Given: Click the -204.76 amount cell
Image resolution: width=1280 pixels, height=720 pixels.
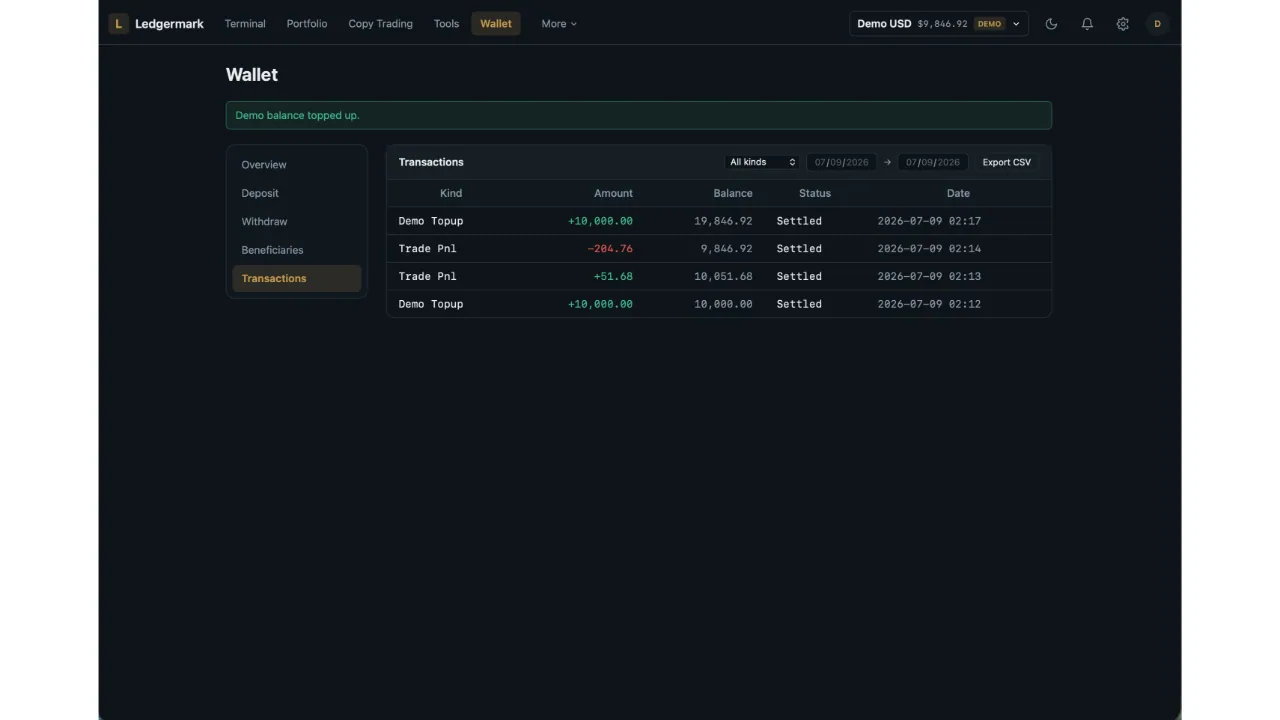Looking at the screenshot, I should [610, 249].
